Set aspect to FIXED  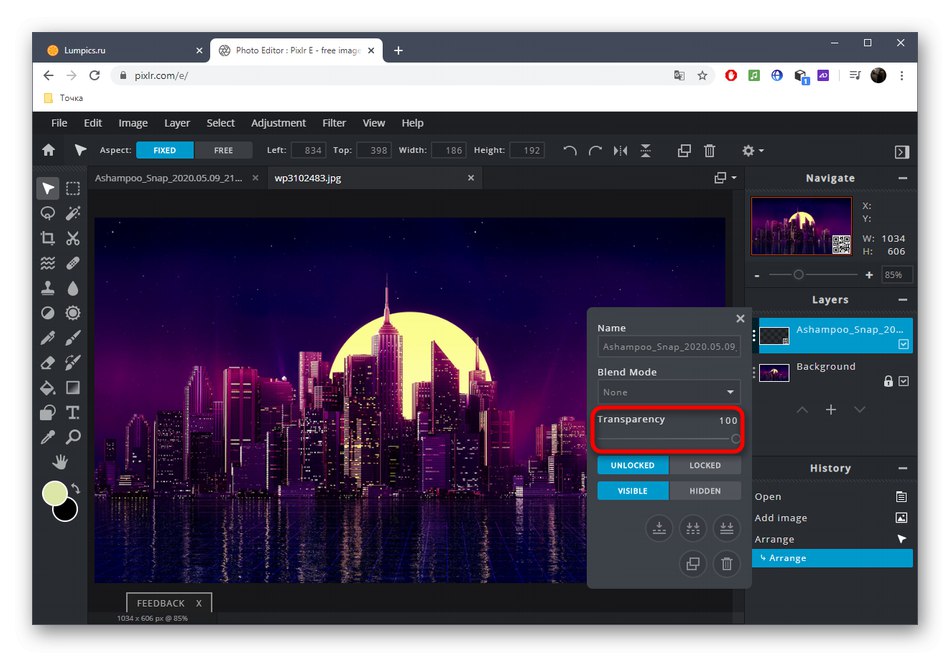point(165,150)
